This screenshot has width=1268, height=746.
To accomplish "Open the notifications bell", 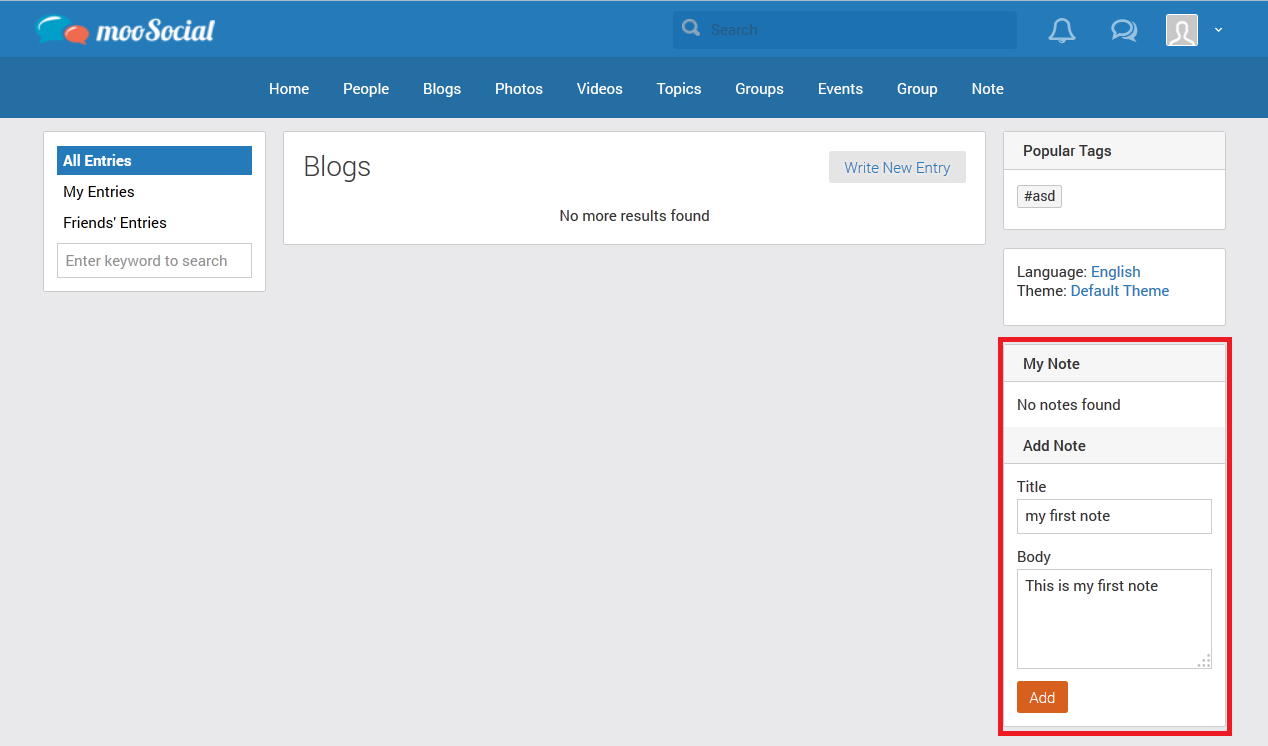I will (1061, 30).
